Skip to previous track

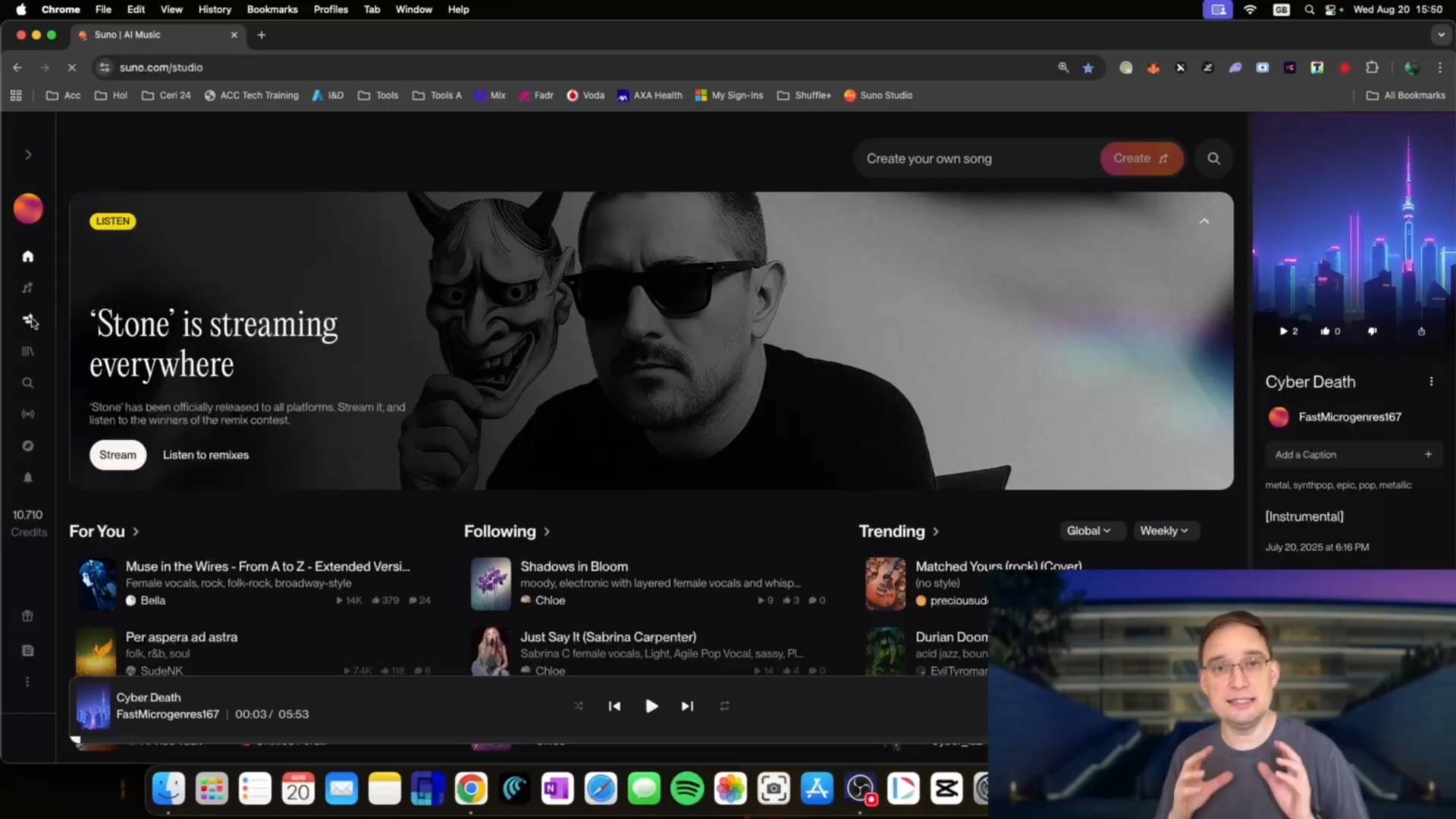pyautogui.click(x=614, y=706)
